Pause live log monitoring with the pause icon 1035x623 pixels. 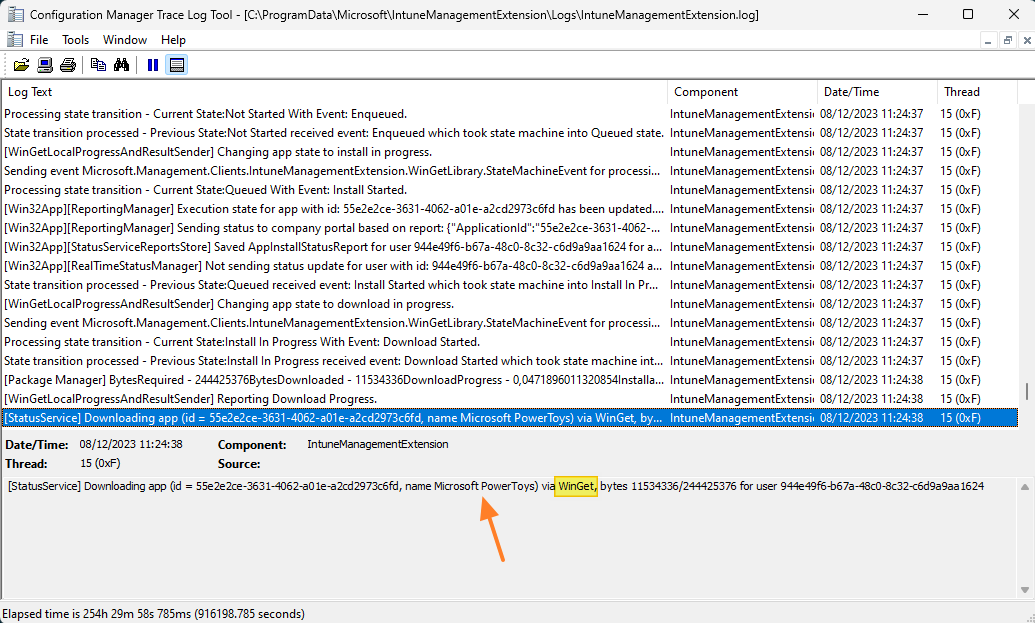tap(152, 64)
